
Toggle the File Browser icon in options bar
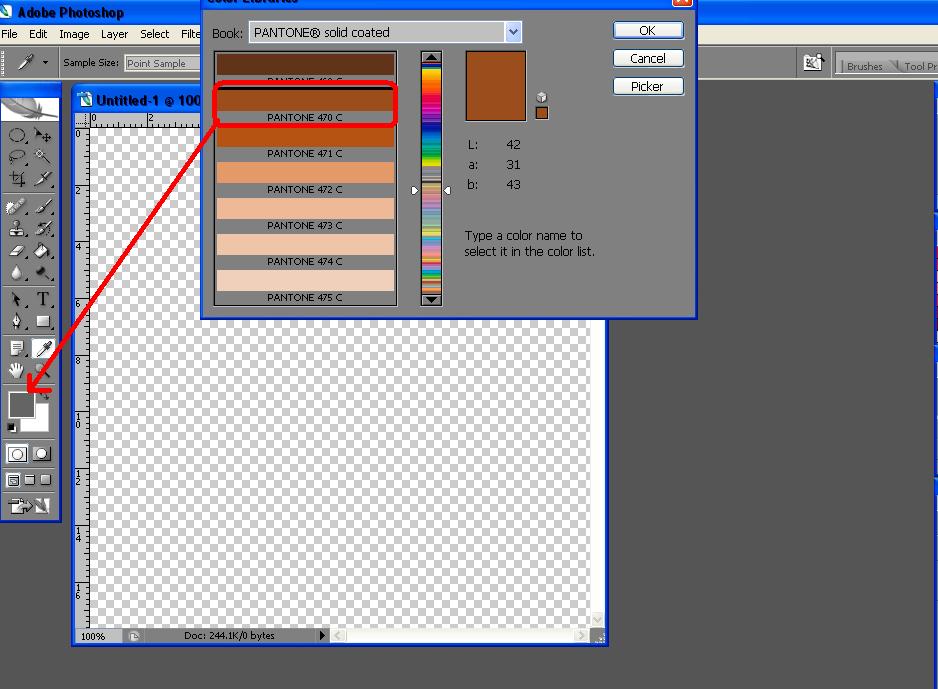[x=814, y=62]
